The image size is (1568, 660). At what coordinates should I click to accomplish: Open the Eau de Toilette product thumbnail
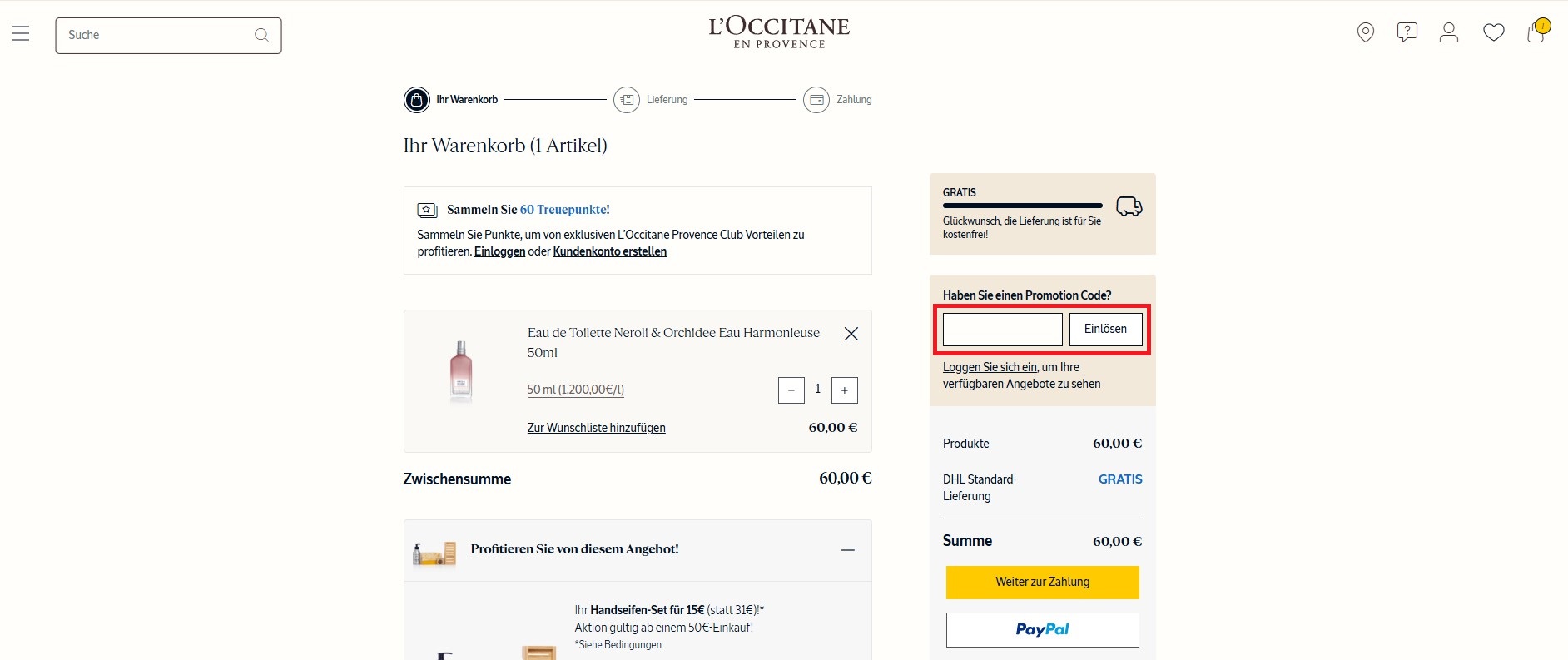461,371
